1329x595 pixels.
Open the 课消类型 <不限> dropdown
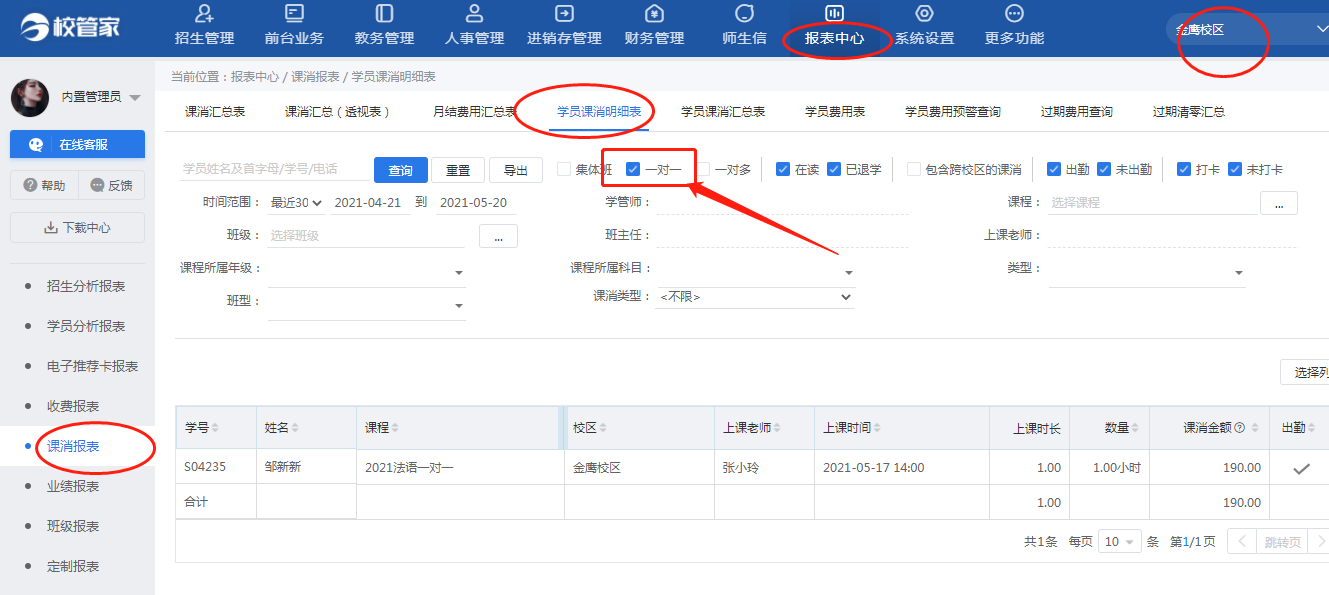pyautogui.click(x=755, y=297)
